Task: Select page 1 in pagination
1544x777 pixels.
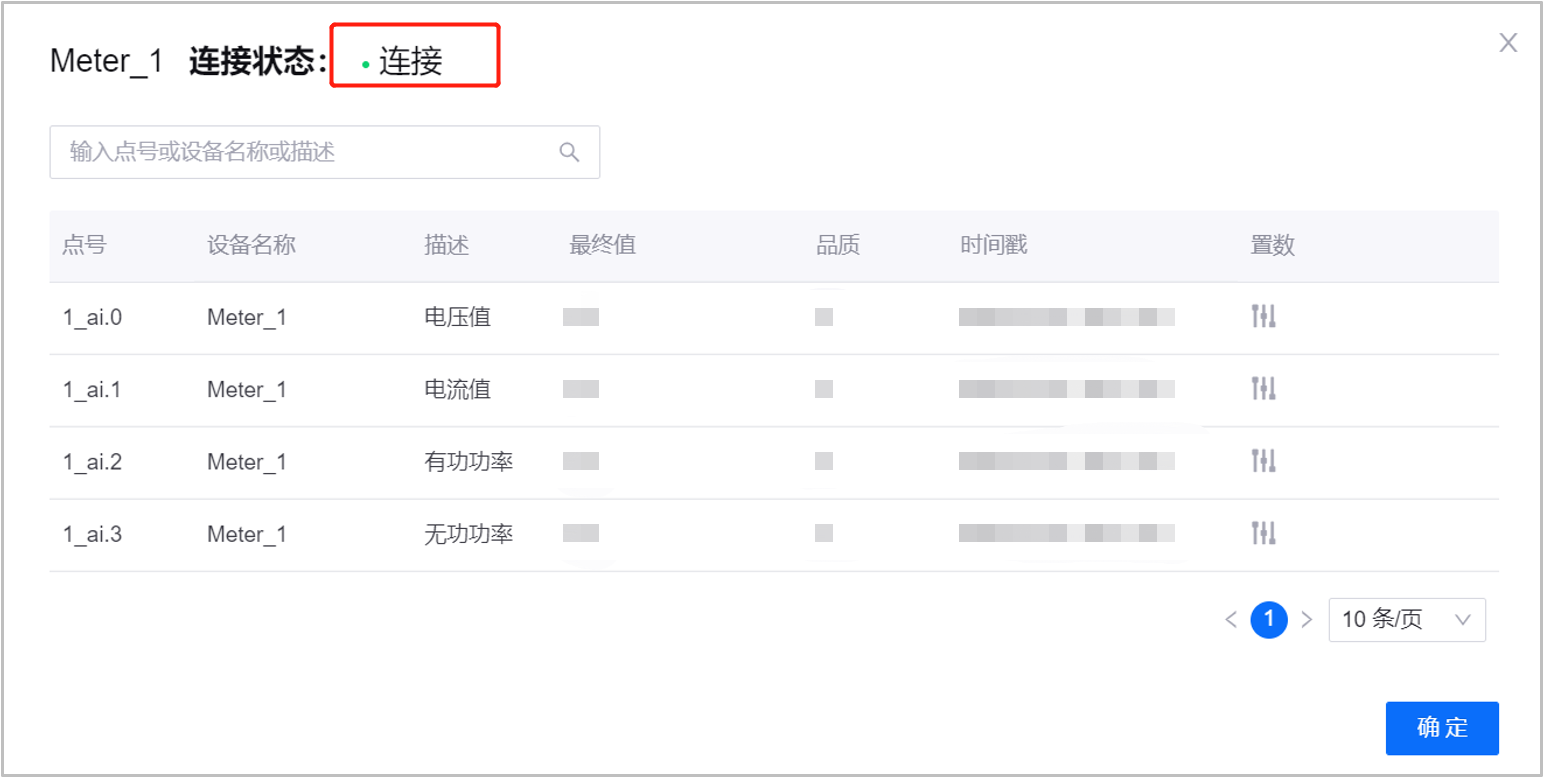Action: click(x=1269, y=620)
